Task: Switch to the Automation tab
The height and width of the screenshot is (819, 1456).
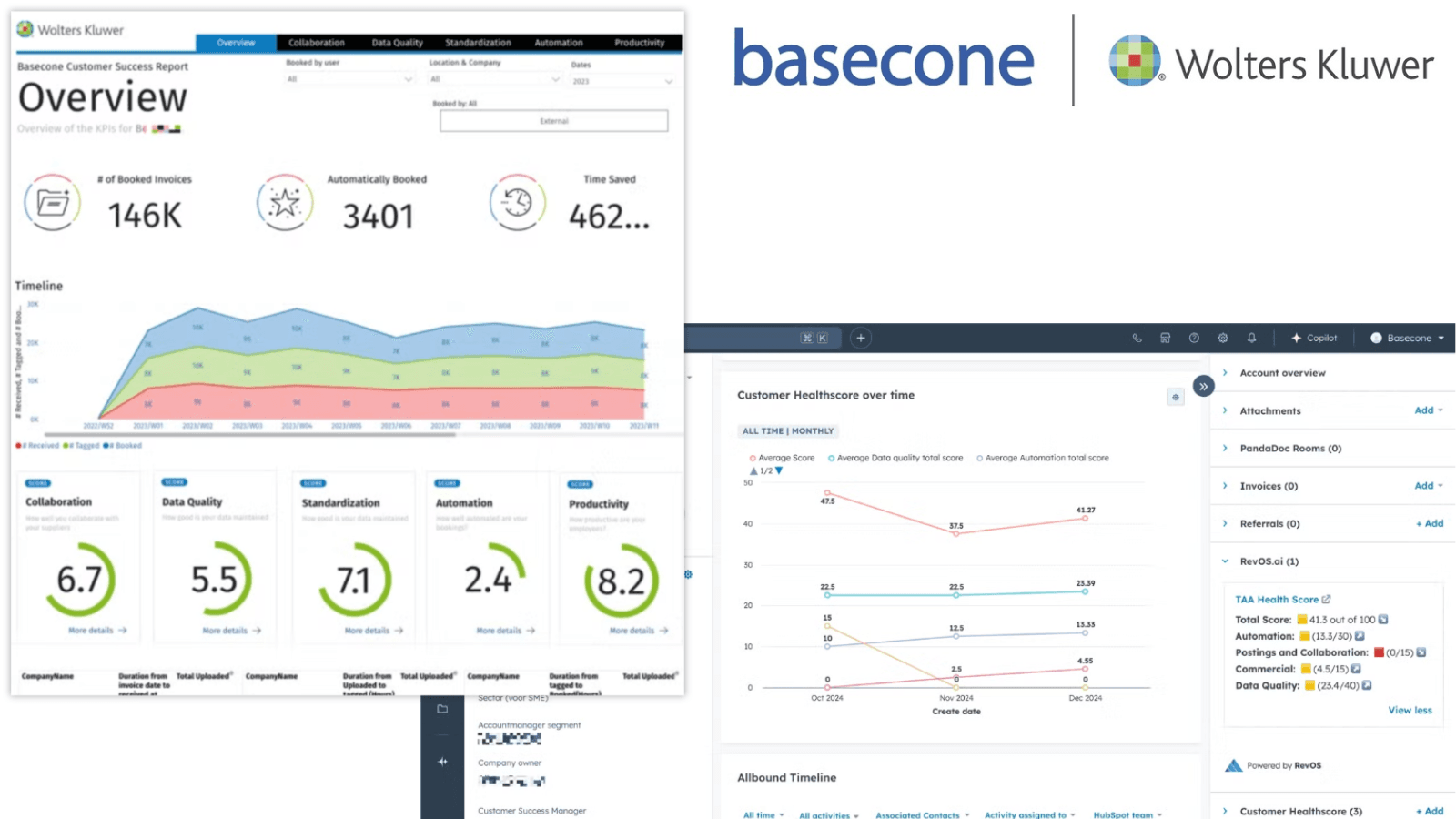Action: (559, 43)
